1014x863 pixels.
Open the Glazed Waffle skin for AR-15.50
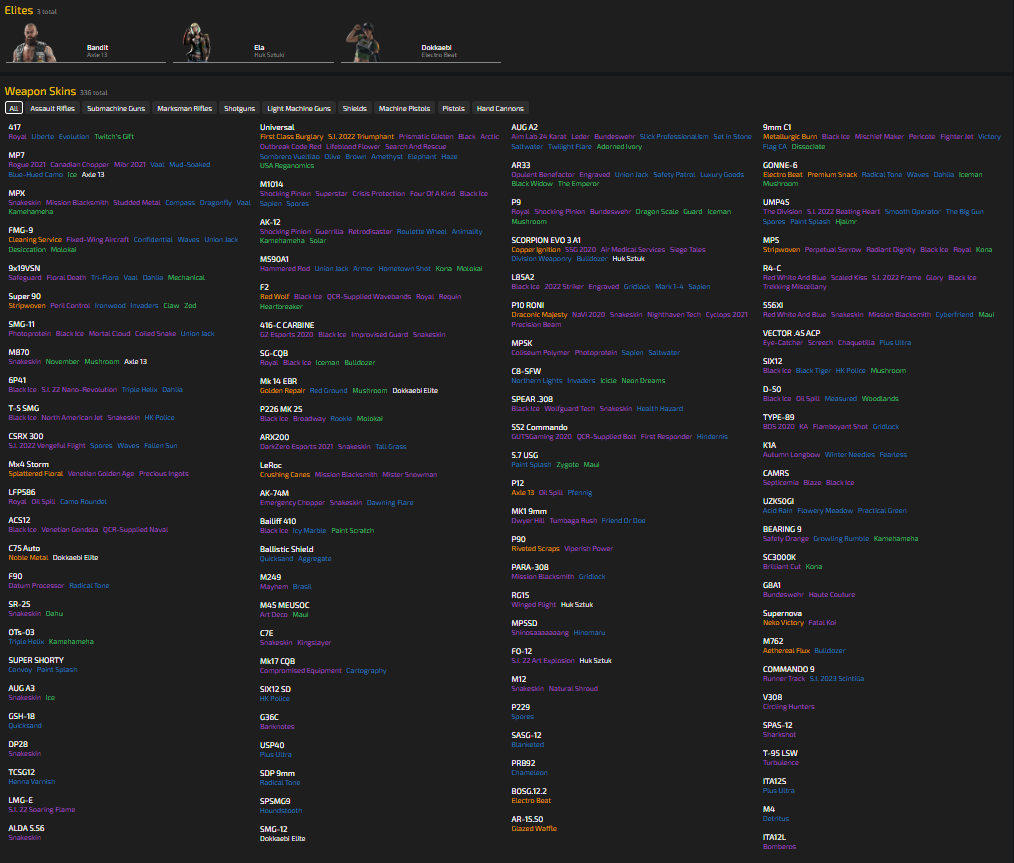[x=535, y=829]
